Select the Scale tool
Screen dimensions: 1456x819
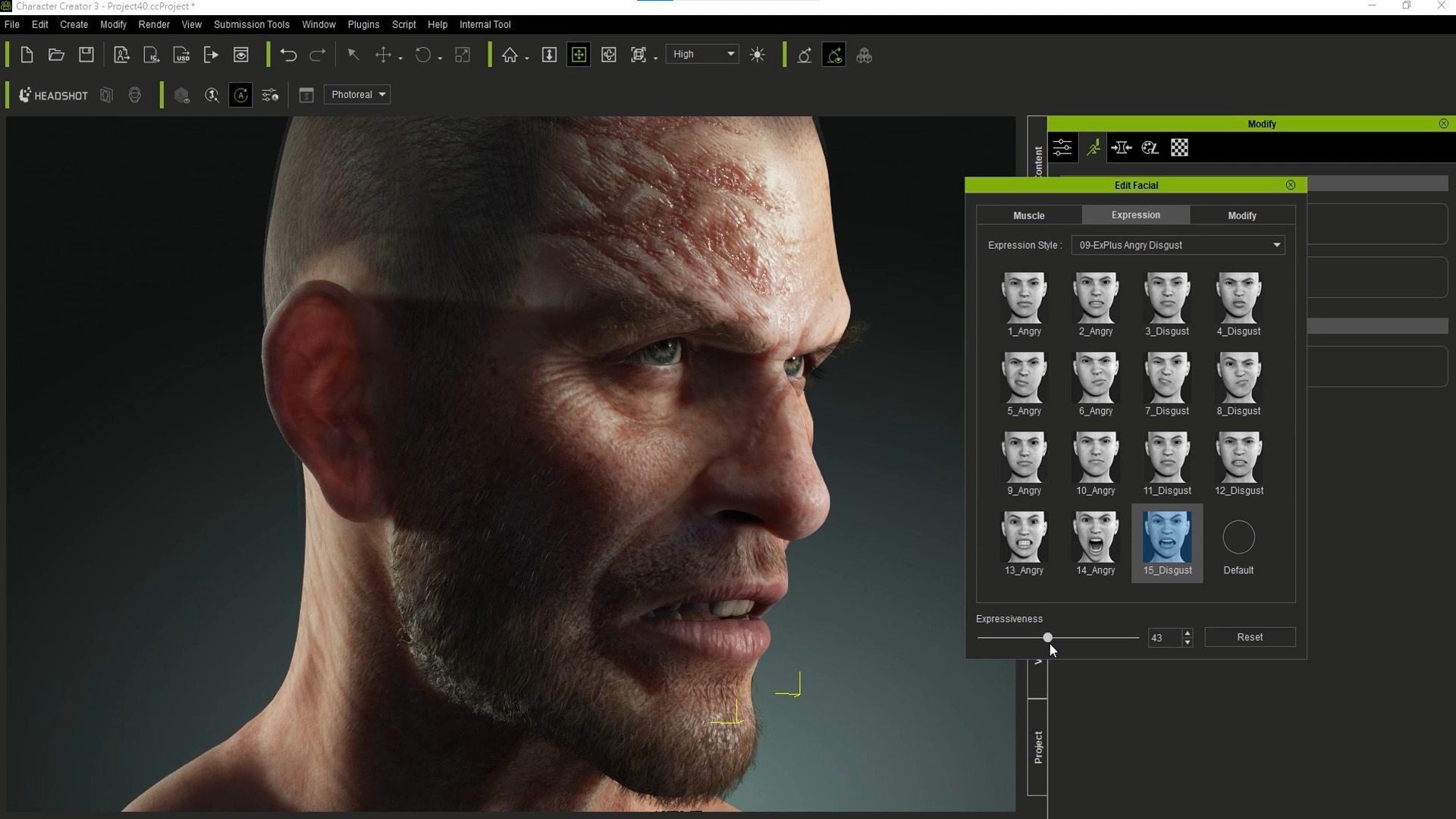[x=463, y=55]
